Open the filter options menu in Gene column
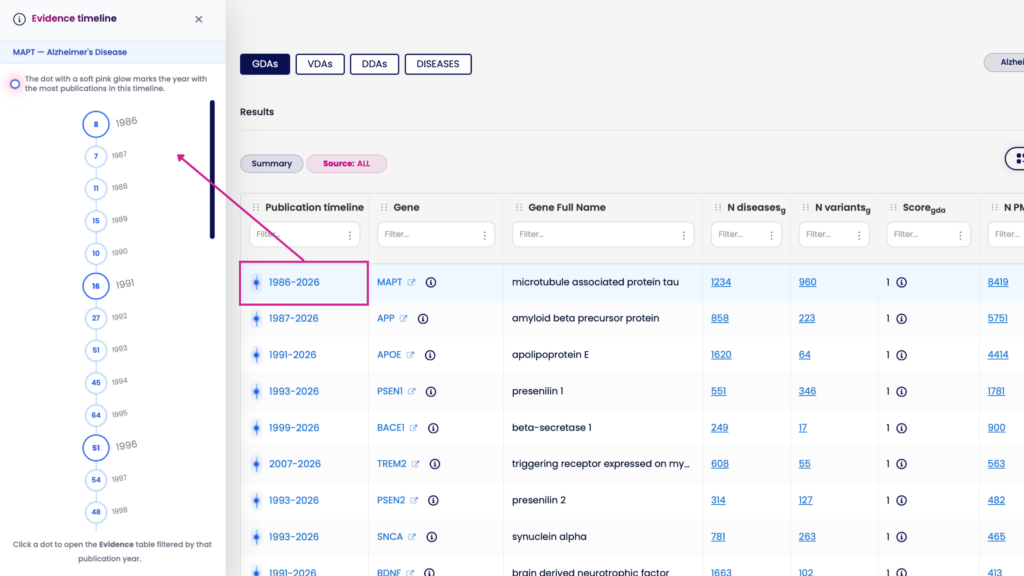Screen dimensions: 1024x576 click(487, 234)
